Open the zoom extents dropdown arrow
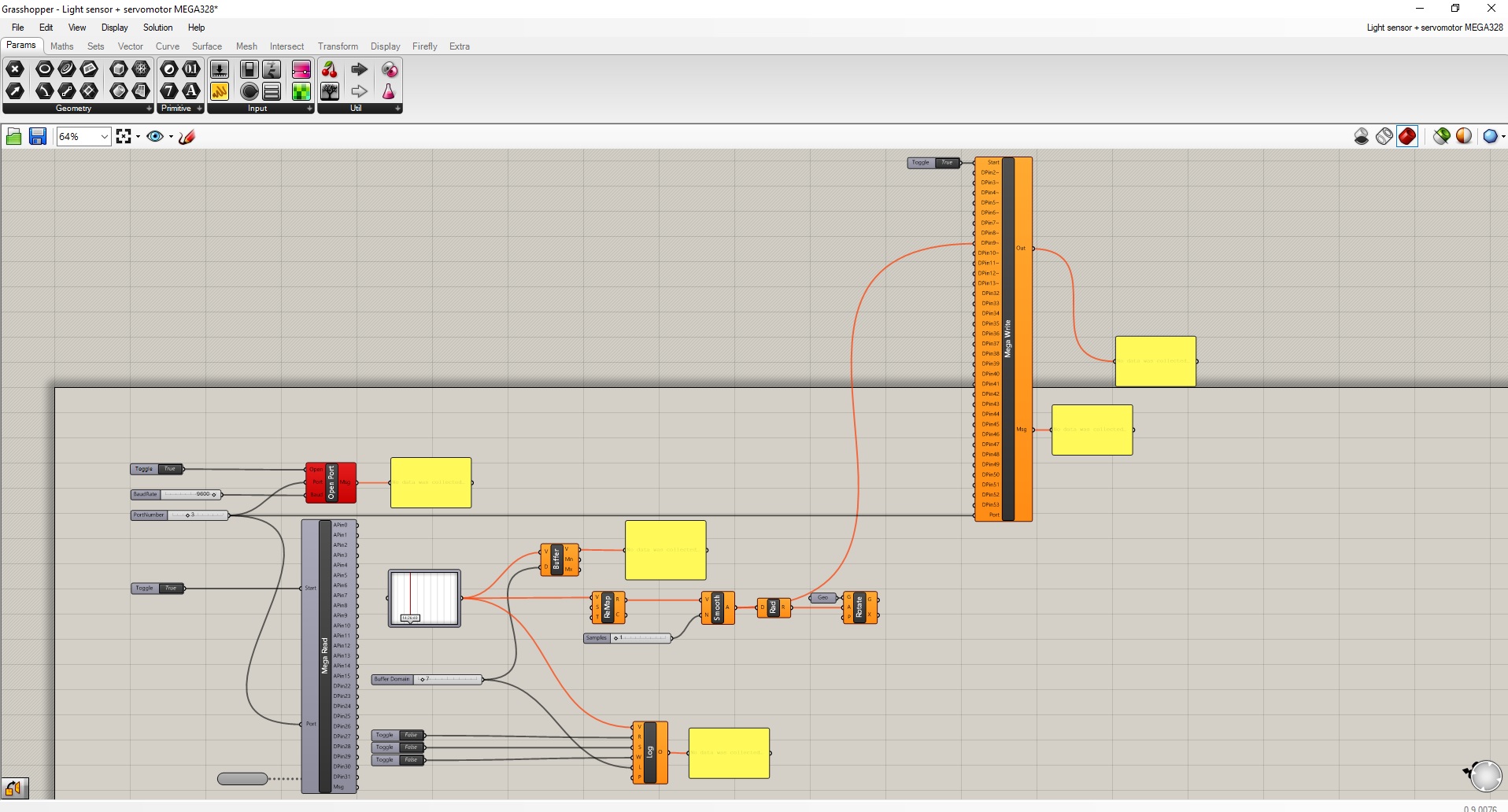1508x812 pixels. (x=139, y=137)
